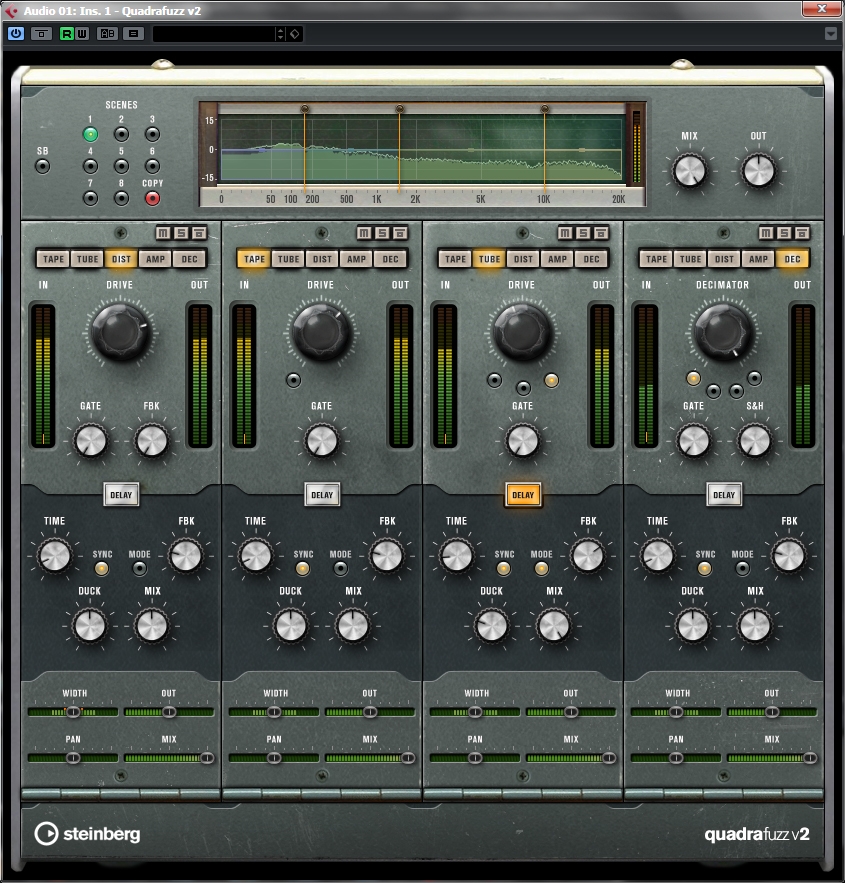Click band 2 Pan slider handle
Image resolution: width=845 pixels, height=883 pixels.
coord(274,758)
